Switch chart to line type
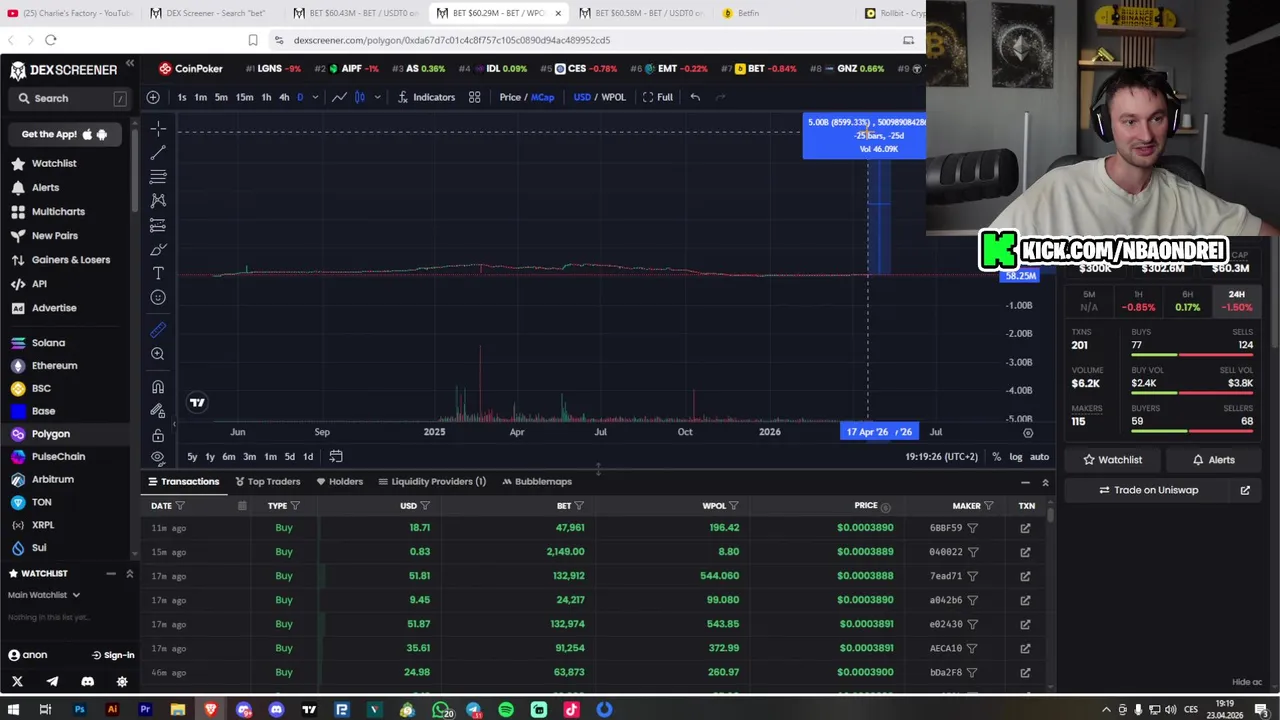1280x720 pixels. [x=339, y=97]
